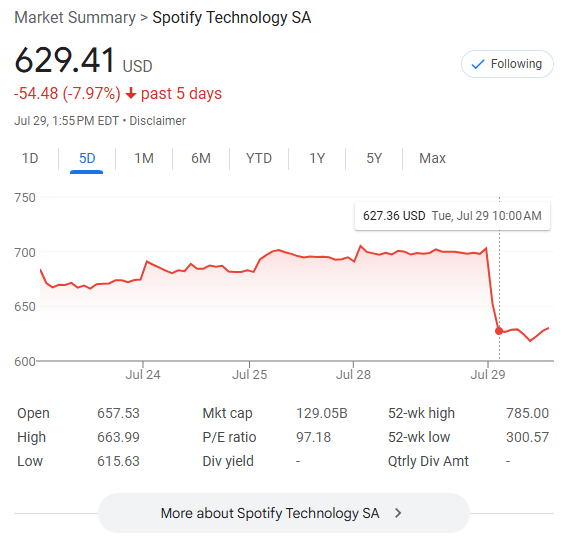Switch chart to 1M range
This screenshot has height=542, width=570.
coord(144,158)
